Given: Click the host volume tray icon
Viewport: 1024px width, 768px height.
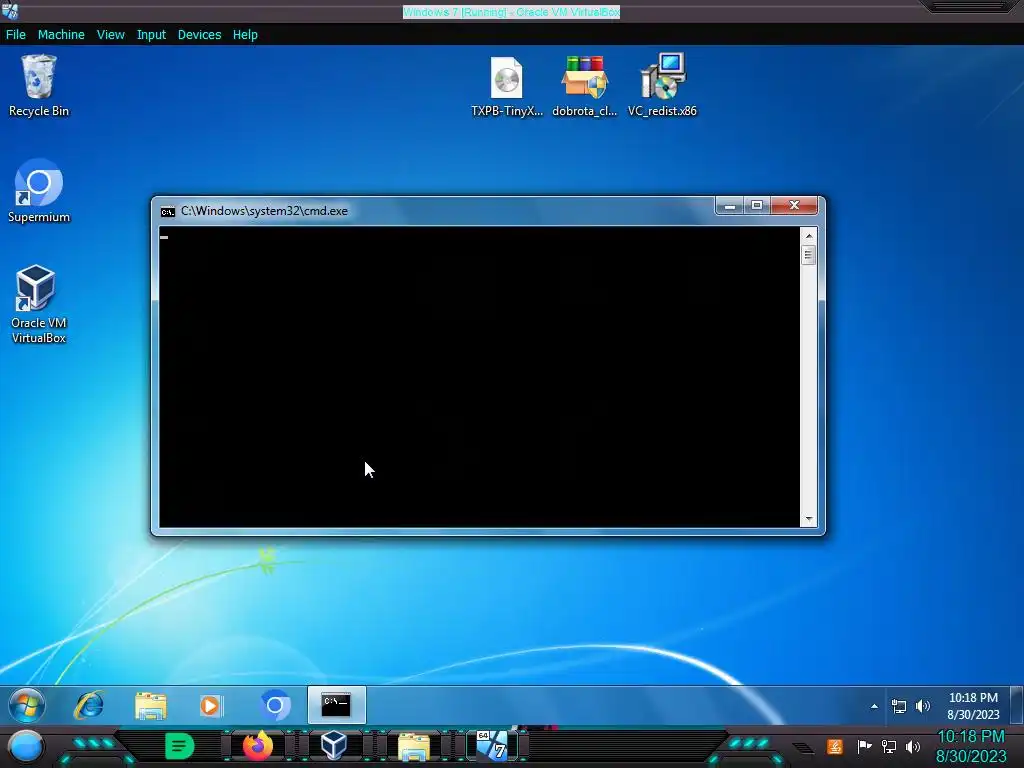Looking at the screenshot, I should [913, 746].
